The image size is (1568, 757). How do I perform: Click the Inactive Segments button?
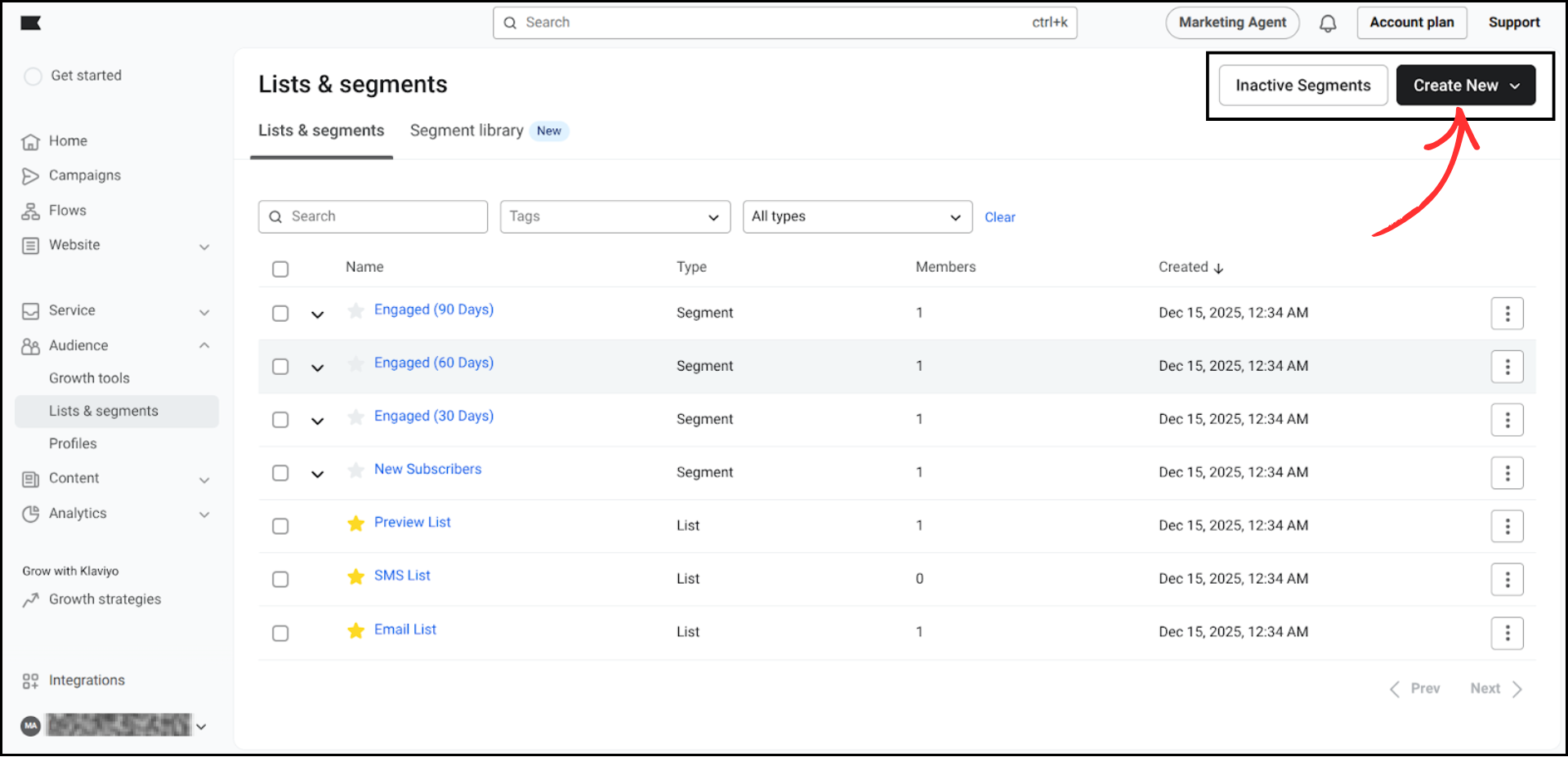click(1302, 85)
